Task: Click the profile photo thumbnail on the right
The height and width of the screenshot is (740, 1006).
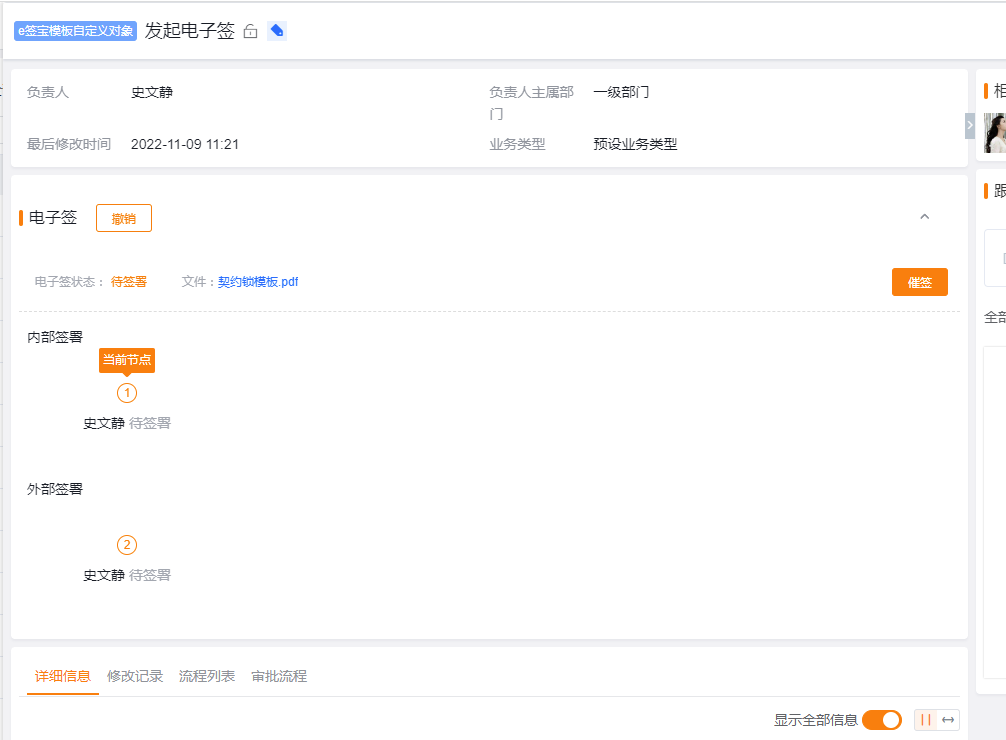Action: click(x=995, y=133)
